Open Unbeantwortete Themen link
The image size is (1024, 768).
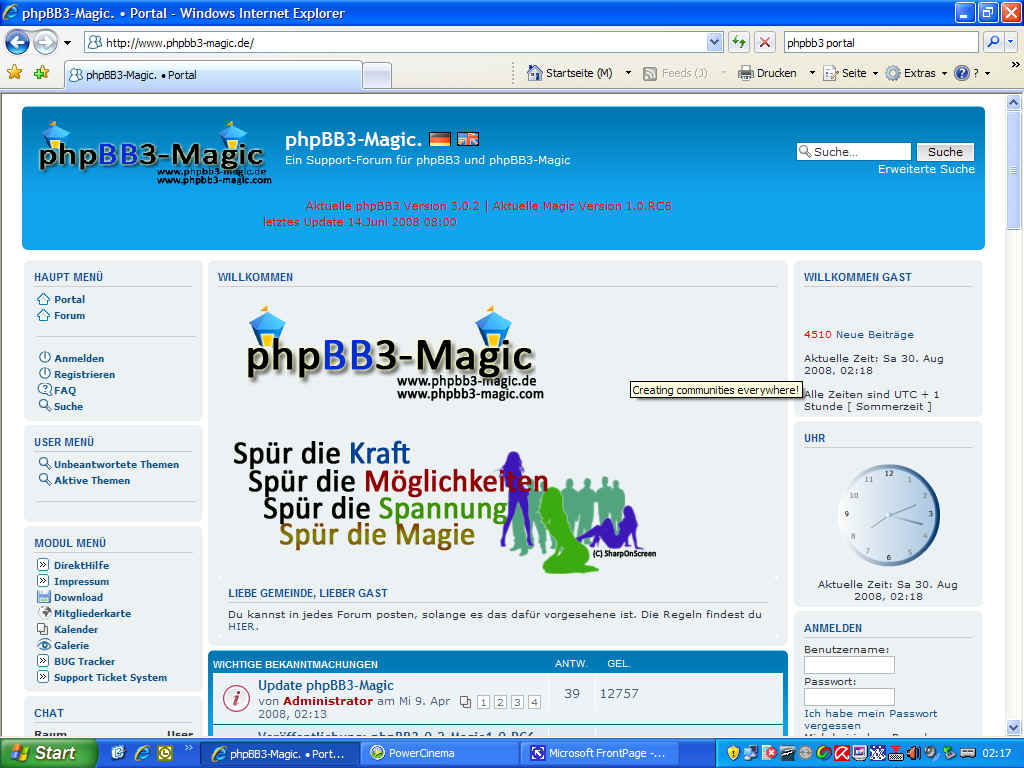116,464
